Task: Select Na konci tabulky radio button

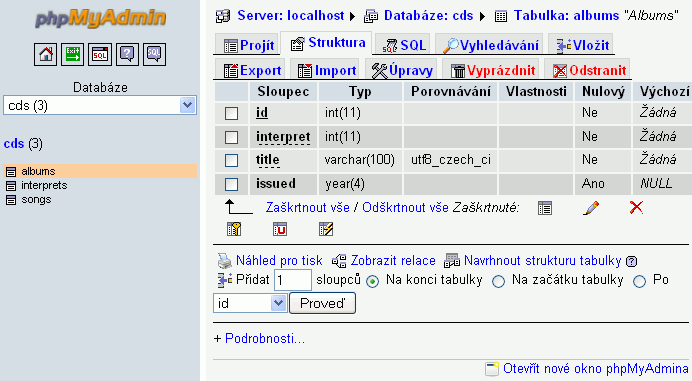Action: click(x=372, y=281)
